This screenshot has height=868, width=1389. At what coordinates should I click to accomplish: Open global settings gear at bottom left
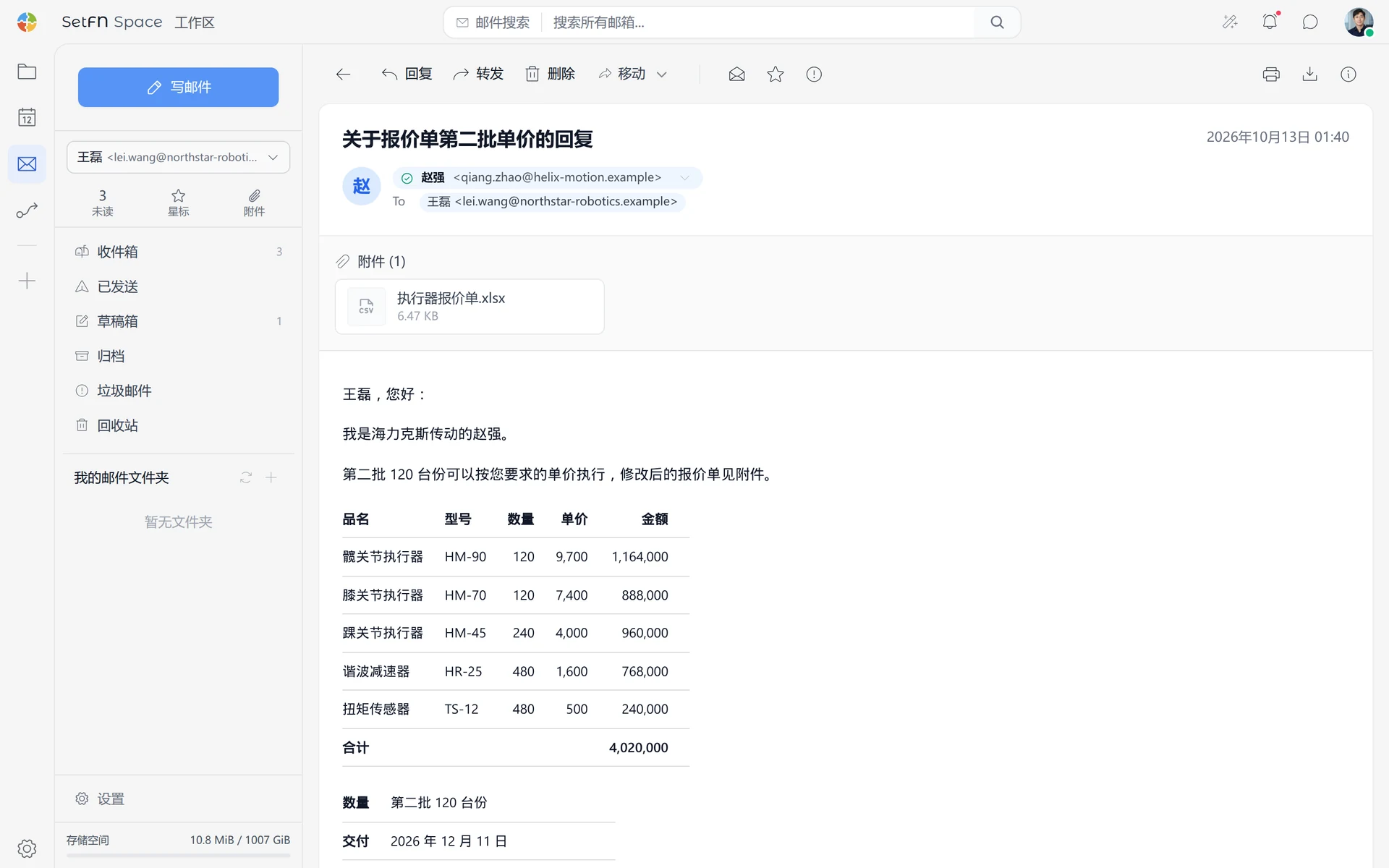27,848
